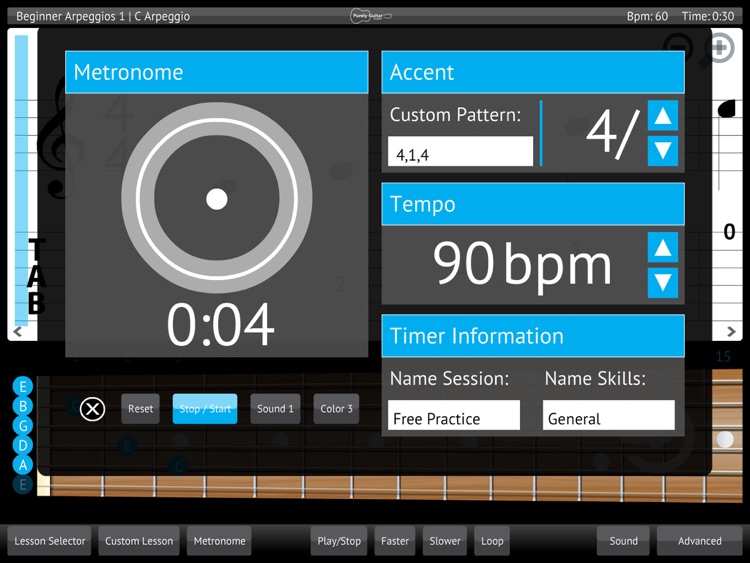
Task: Toggle the Loop button
Action: pyautogui.click(x=492, y=541)
